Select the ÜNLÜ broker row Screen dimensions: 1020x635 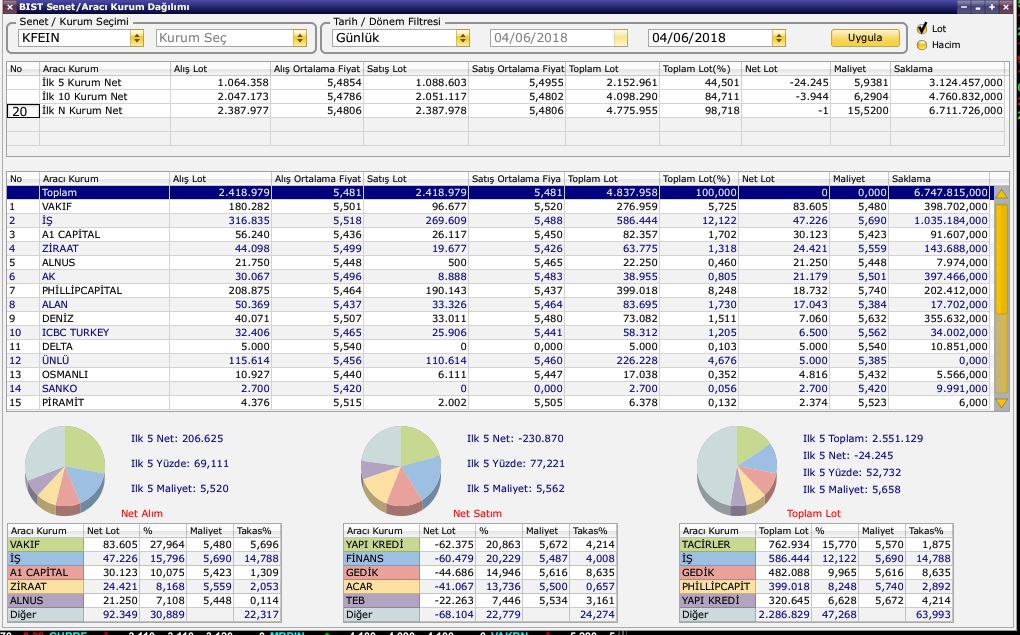[x=498, y=360]
